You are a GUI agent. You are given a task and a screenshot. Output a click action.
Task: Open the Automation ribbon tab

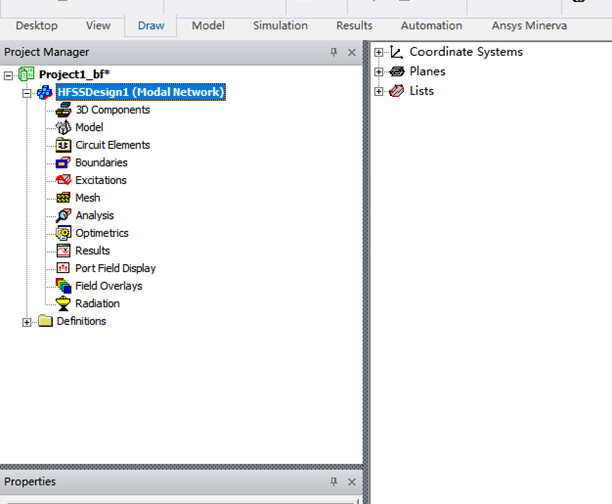click(432, 26)
